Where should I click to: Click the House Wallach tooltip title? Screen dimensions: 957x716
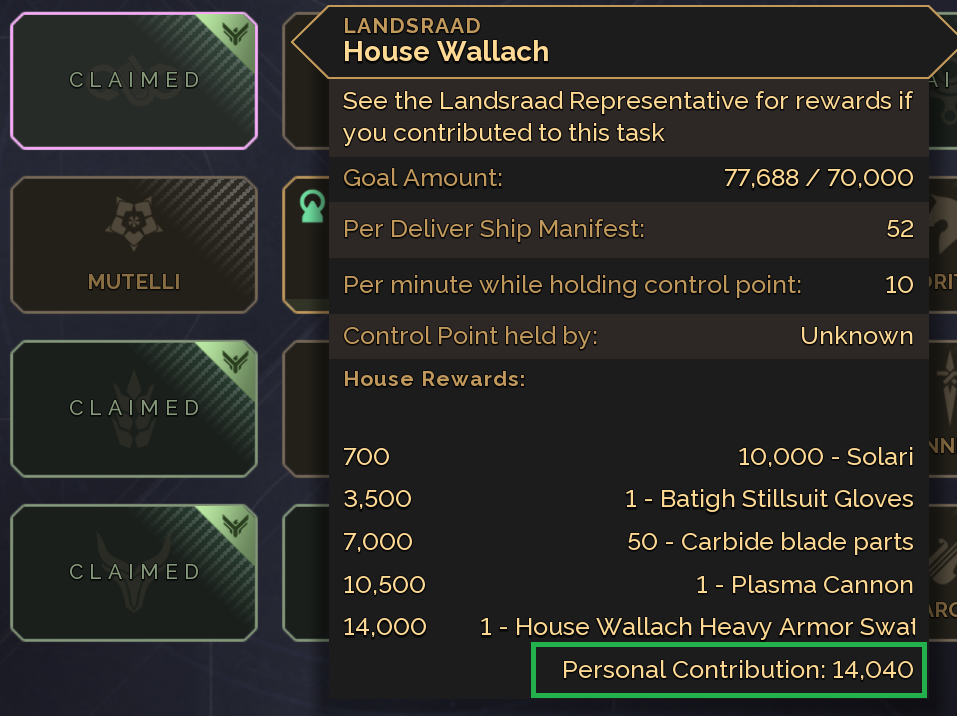point(445,51)
